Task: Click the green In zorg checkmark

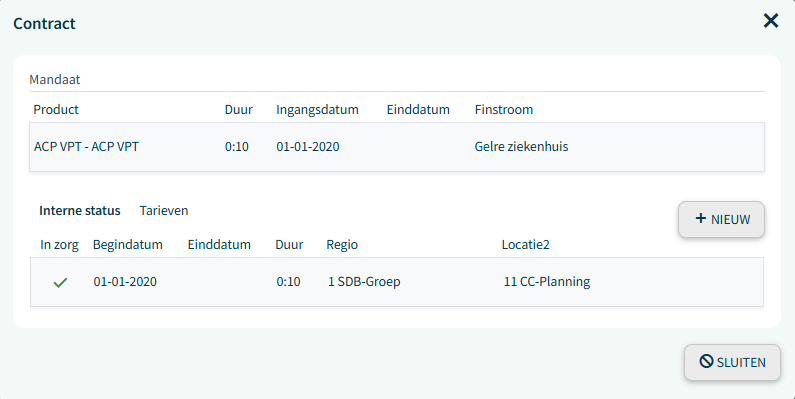Action: 60,282
